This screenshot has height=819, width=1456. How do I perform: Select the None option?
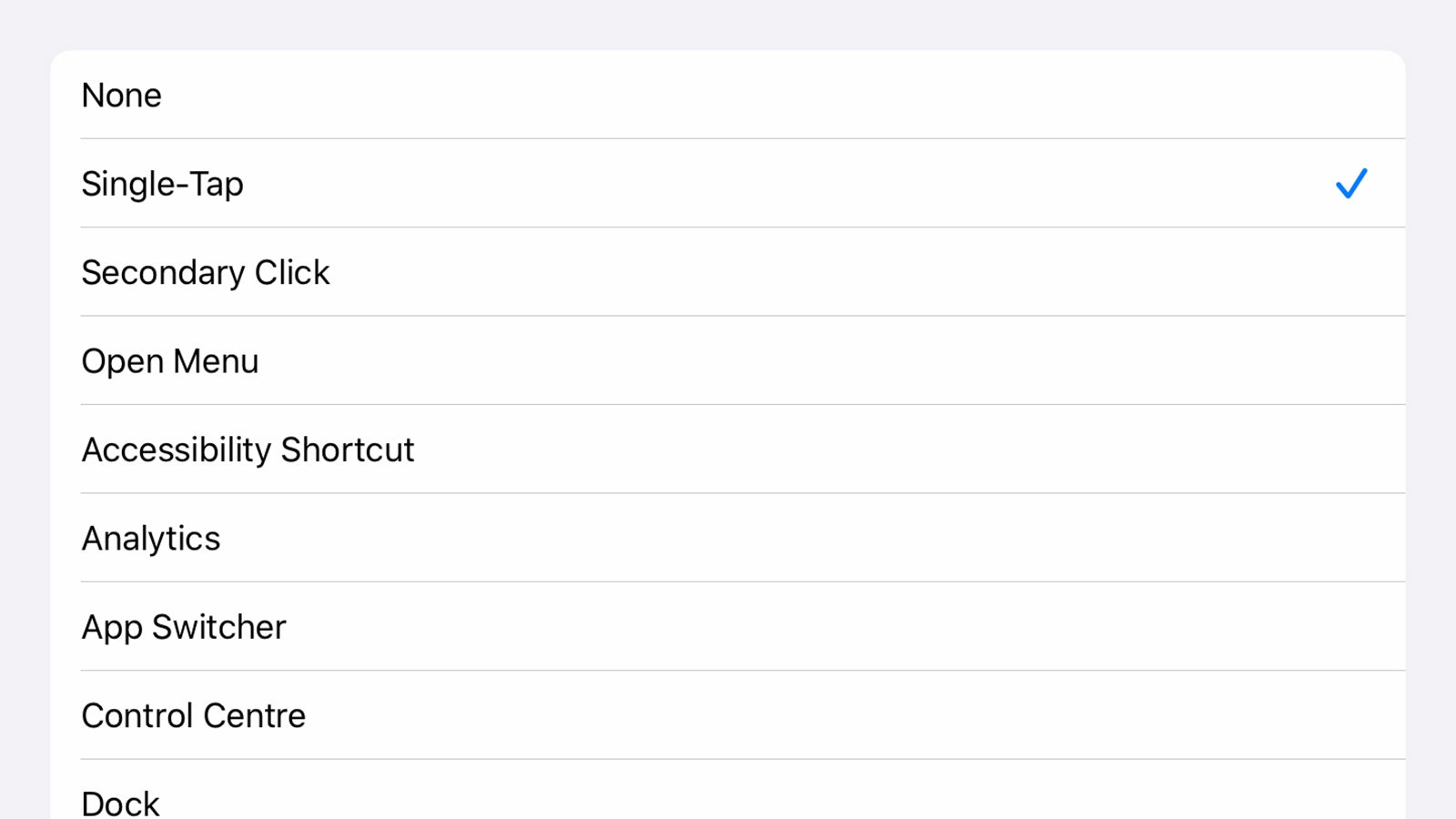click(728, 95)
